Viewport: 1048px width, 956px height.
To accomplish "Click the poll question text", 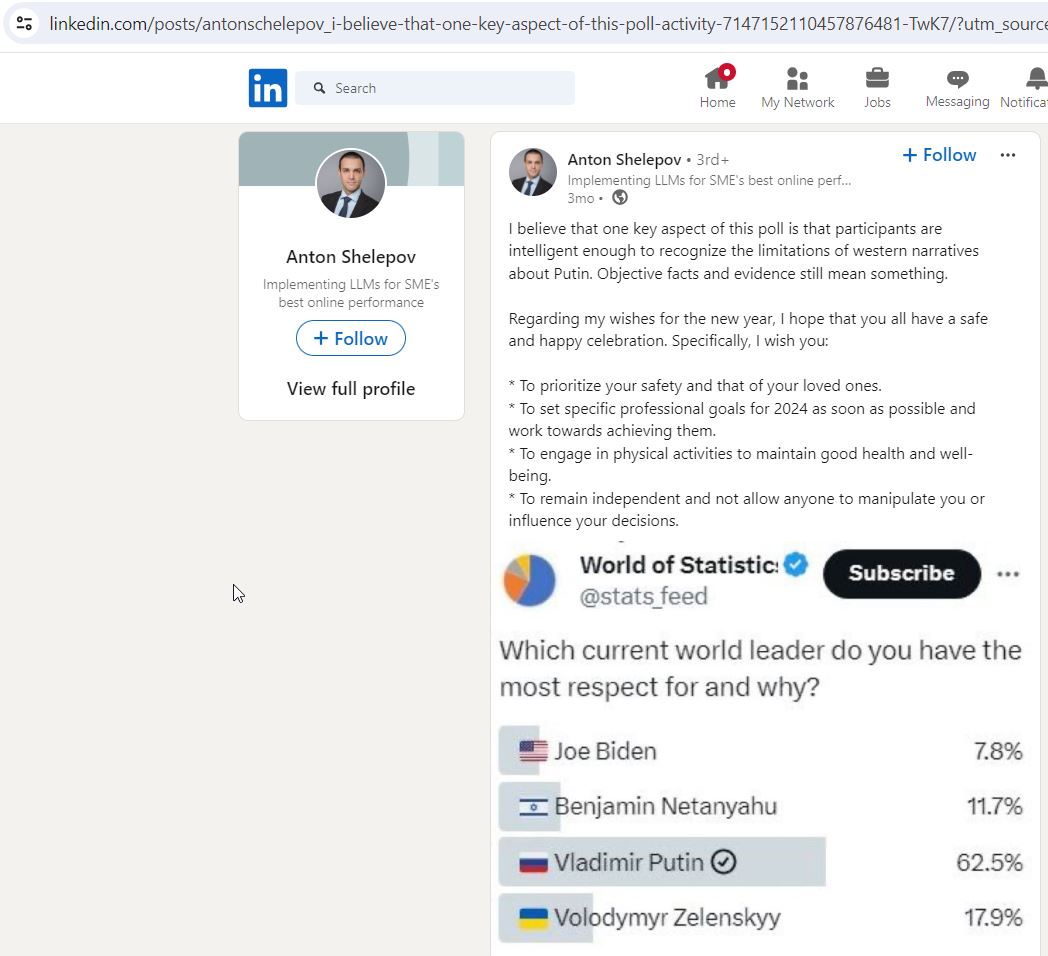I will click(x=761, y=669).
